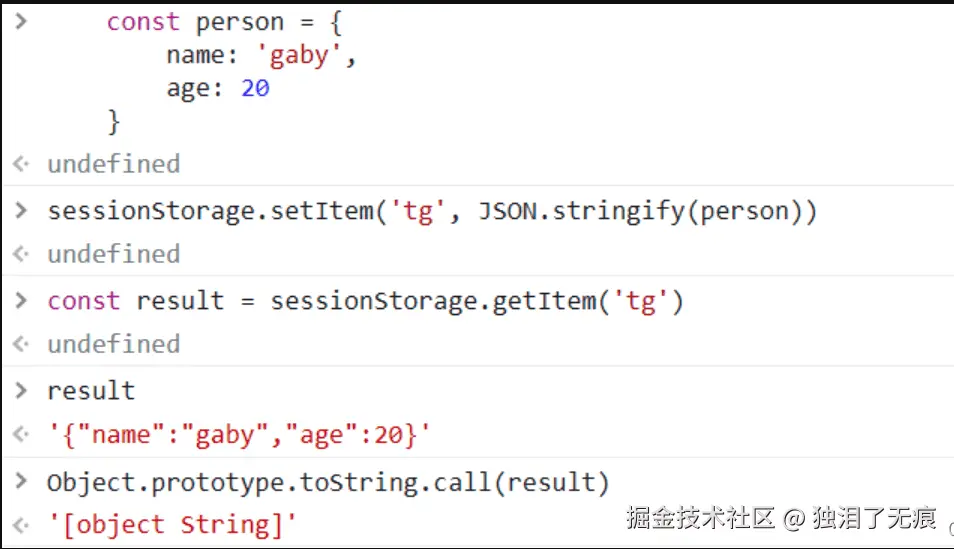The width and height of the screenshot is (954, 549).
Task: Click the sessionStorage.getItem('tg') call
Action: [476, 301]
